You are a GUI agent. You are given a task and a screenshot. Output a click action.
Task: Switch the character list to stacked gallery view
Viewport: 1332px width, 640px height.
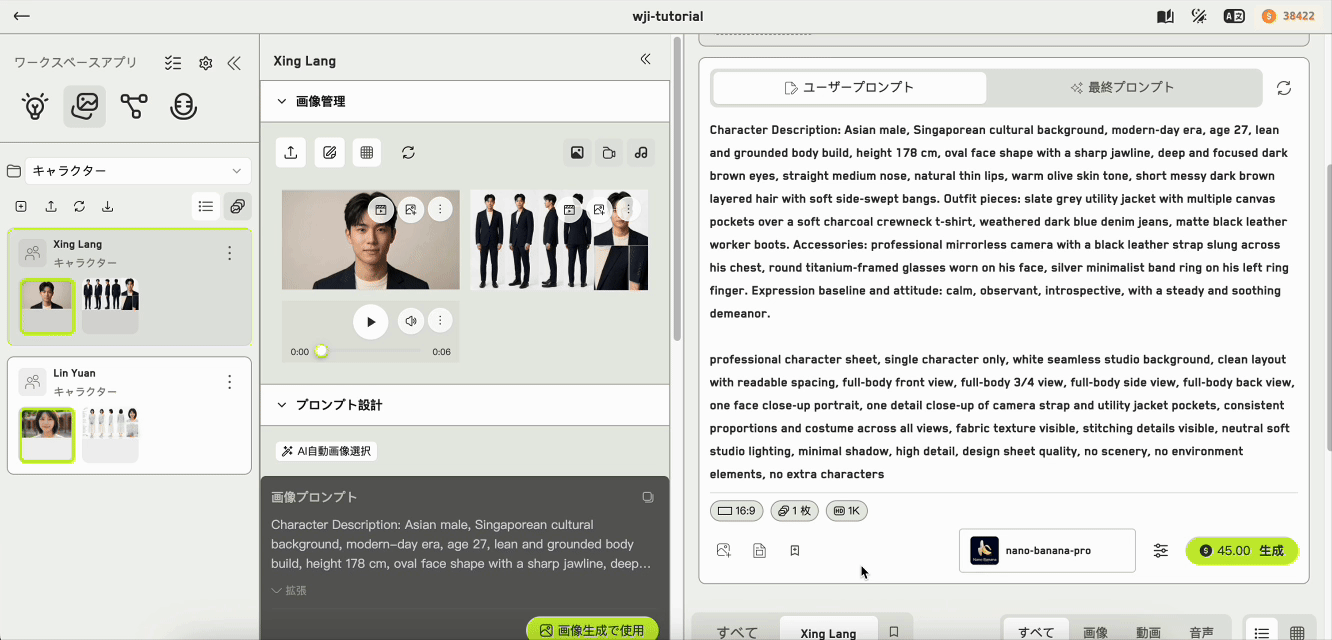(x=238, y=207)
